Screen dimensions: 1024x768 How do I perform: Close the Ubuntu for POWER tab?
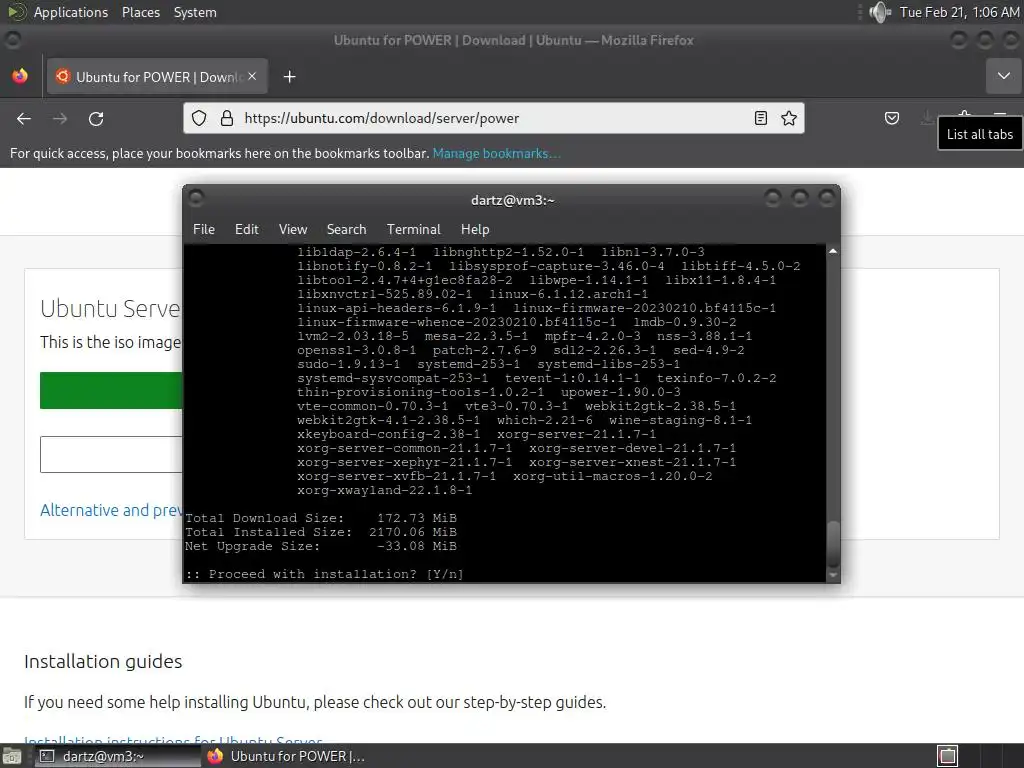(x=252, y=76)
